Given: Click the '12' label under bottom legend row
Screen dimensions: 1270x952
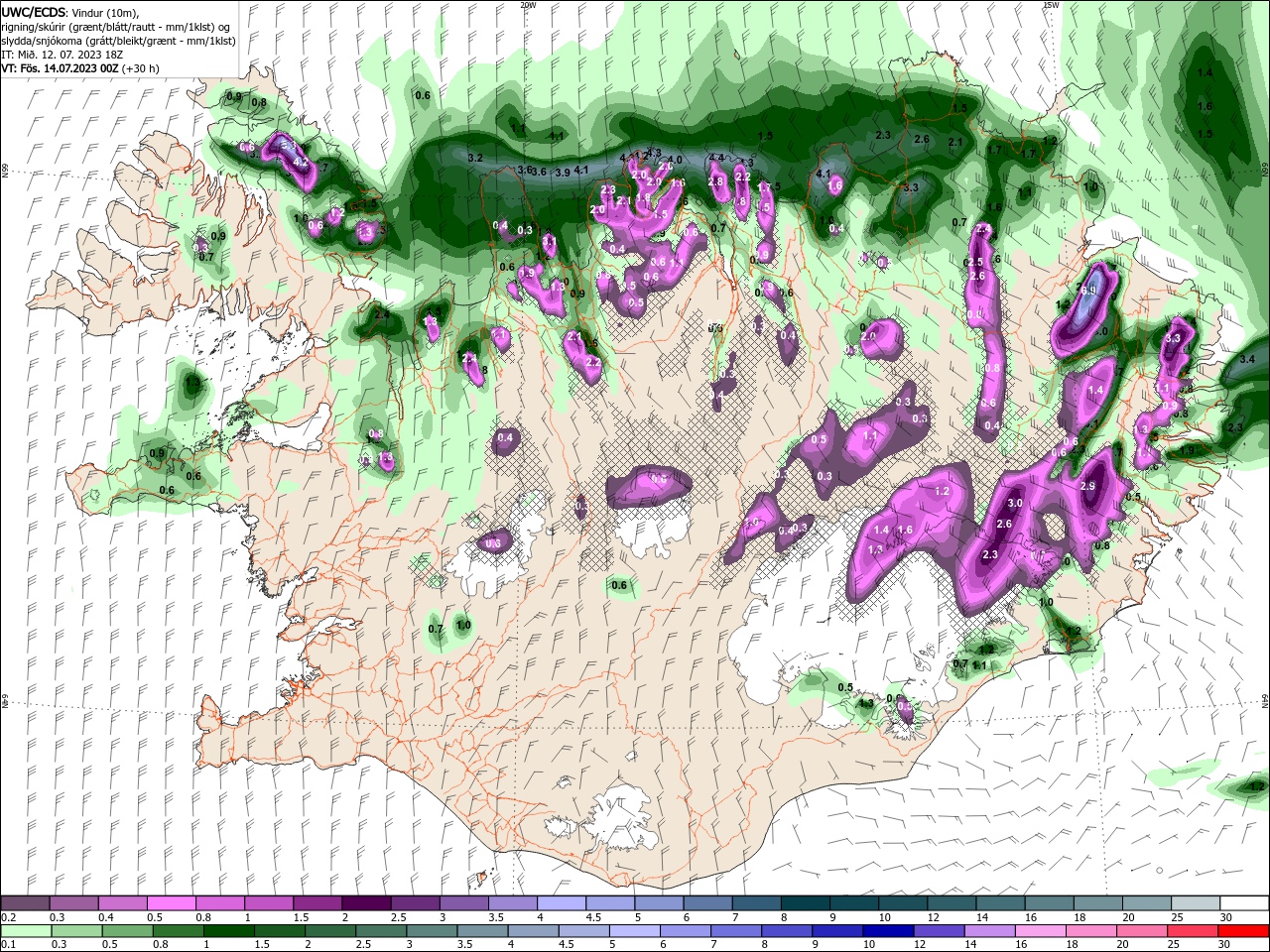Looking at the screenshot, I should click(920, 944).
